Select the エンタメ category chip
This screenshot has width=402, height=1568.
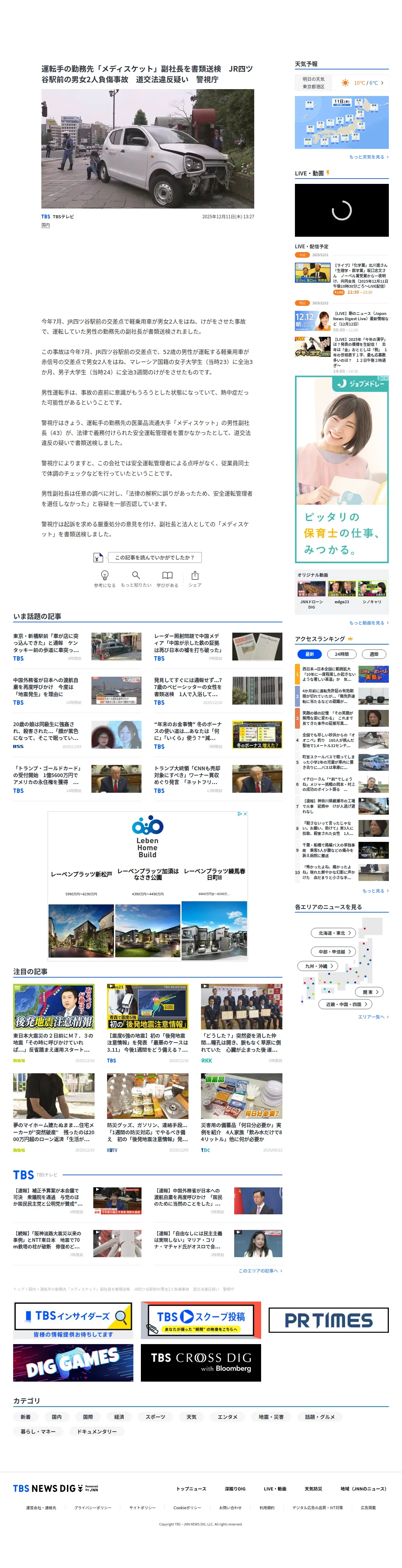228,1416
